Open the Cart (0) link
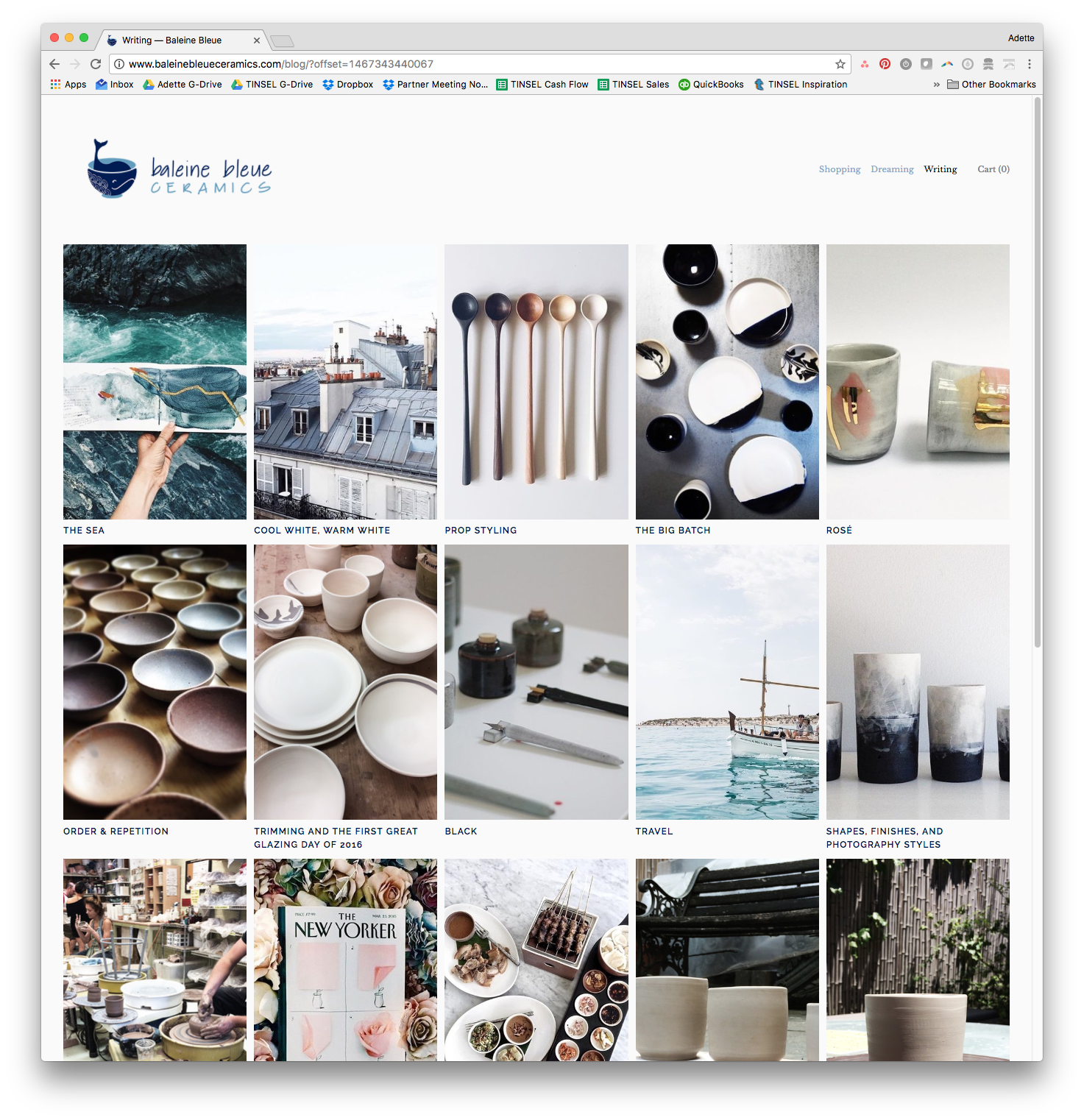The width and height of the screenshot is (1084, 1120). [x=993, y=169]
